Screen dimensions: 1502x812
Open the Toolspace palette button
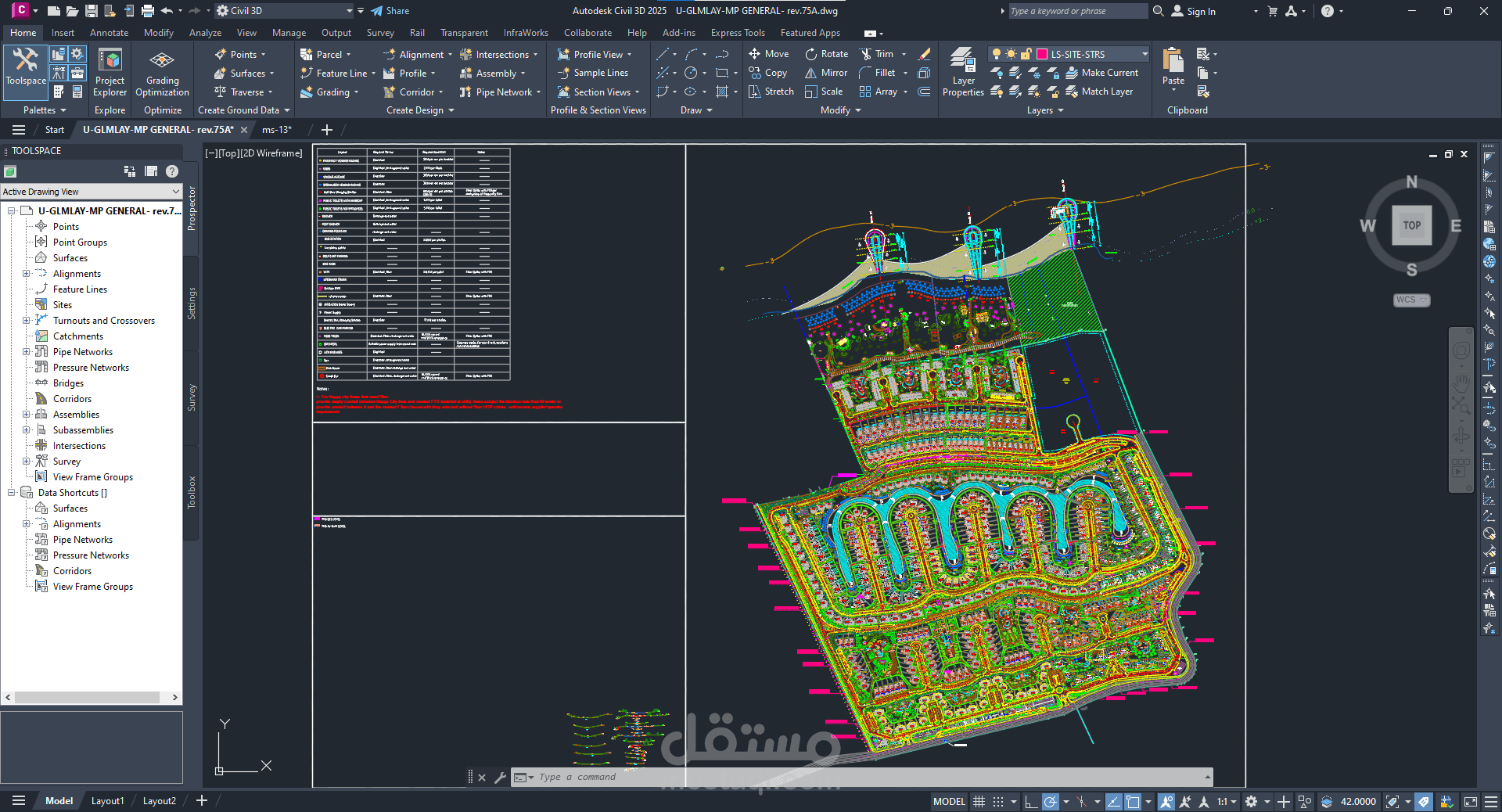point(26,67)
